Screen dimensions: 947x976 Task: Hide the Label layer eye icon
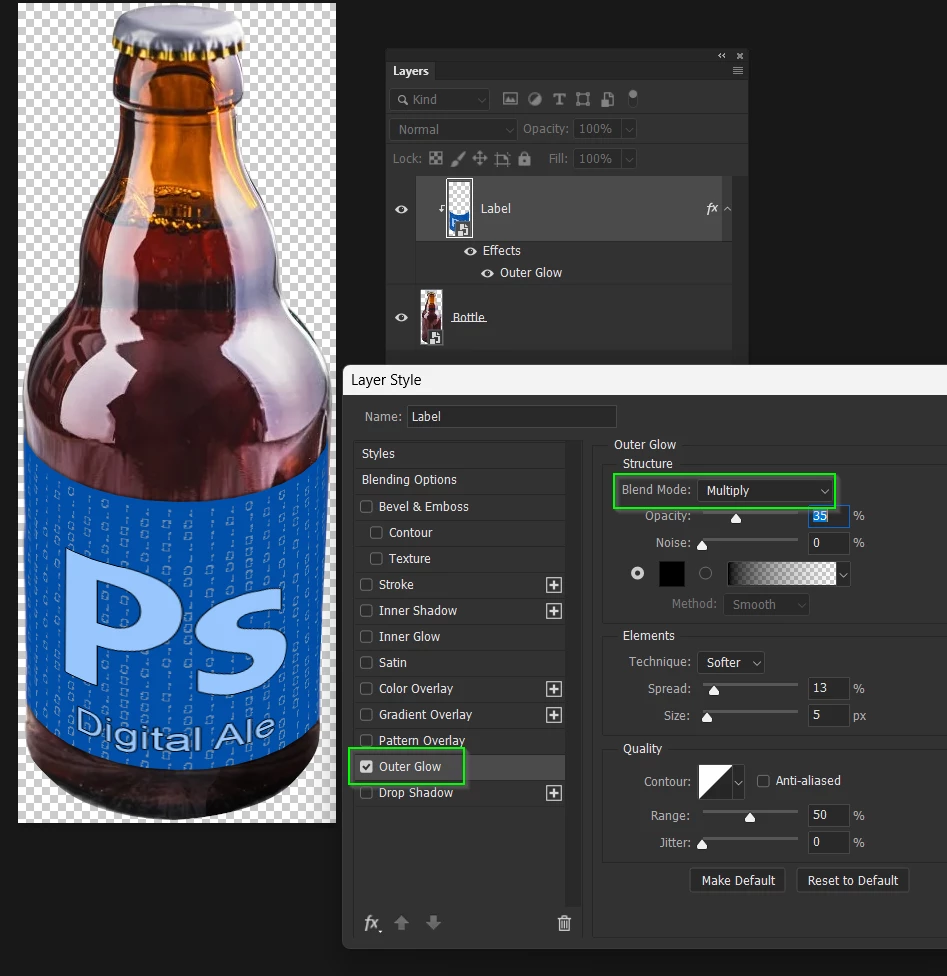point(402,209)
